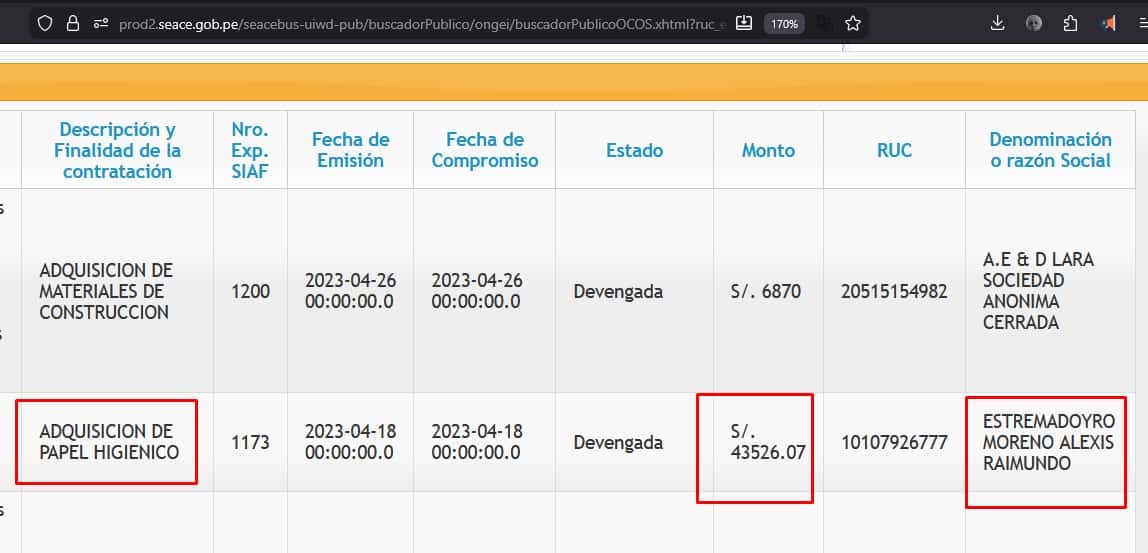Screen dimensions: 1148x553
Task: Open the profile avatar icon
Action: coord(1034,23)
